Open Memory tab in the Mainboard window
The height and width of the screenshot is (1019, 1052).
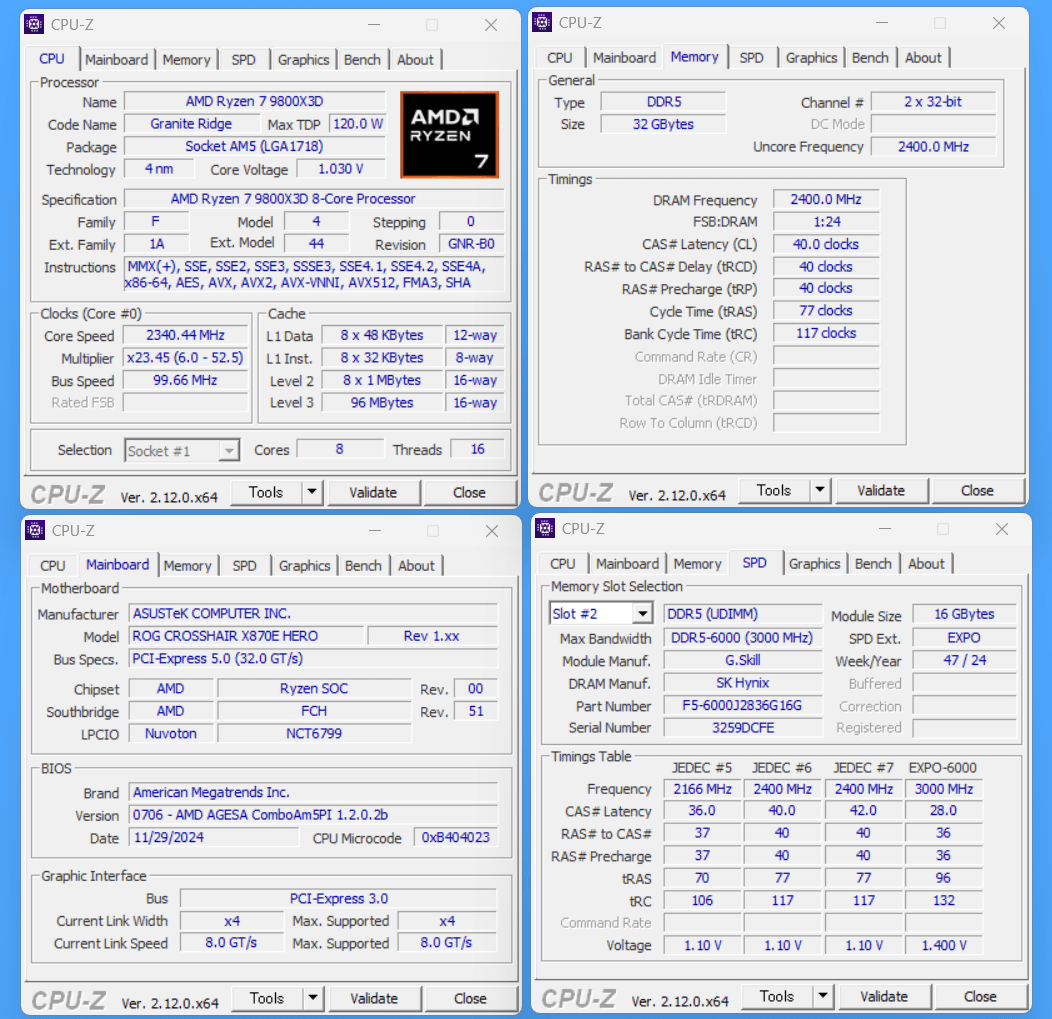tap(187, 565)
